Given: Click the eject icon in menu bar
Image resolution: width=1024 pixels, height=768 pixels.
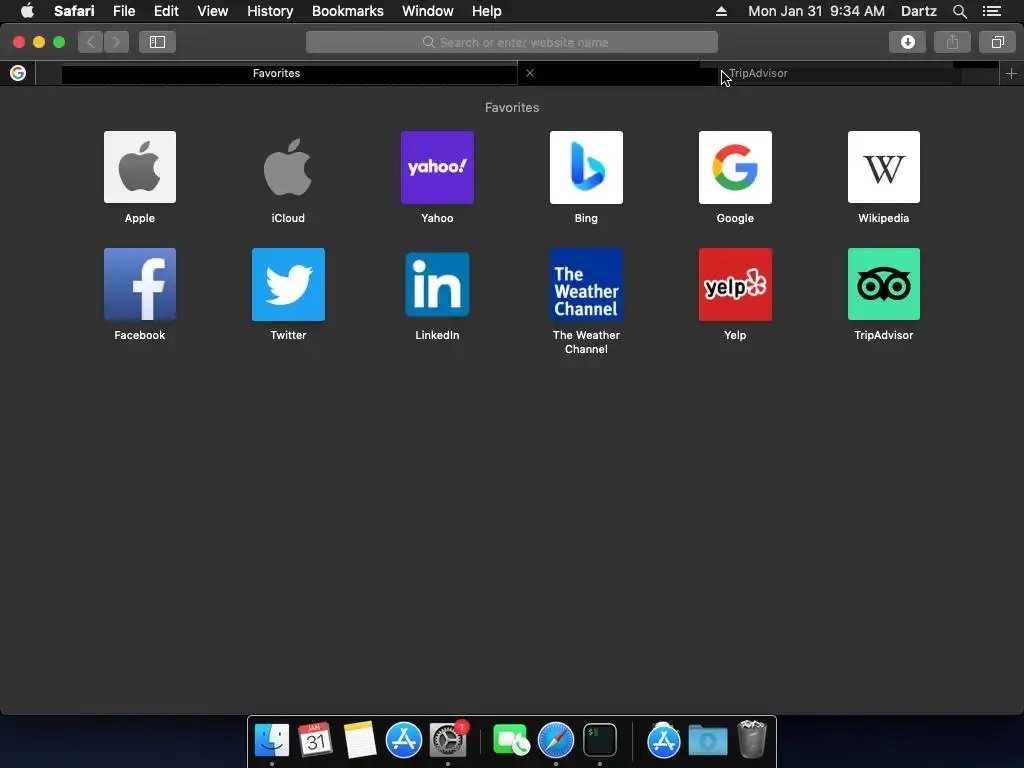Looking at the screenshot, I should pyautogui.click(x=721, y=11).
